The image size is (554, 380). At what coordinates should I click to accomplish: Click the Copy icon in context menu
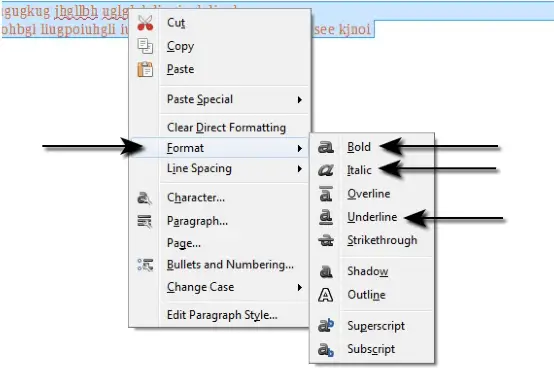(x=145, y=46)
